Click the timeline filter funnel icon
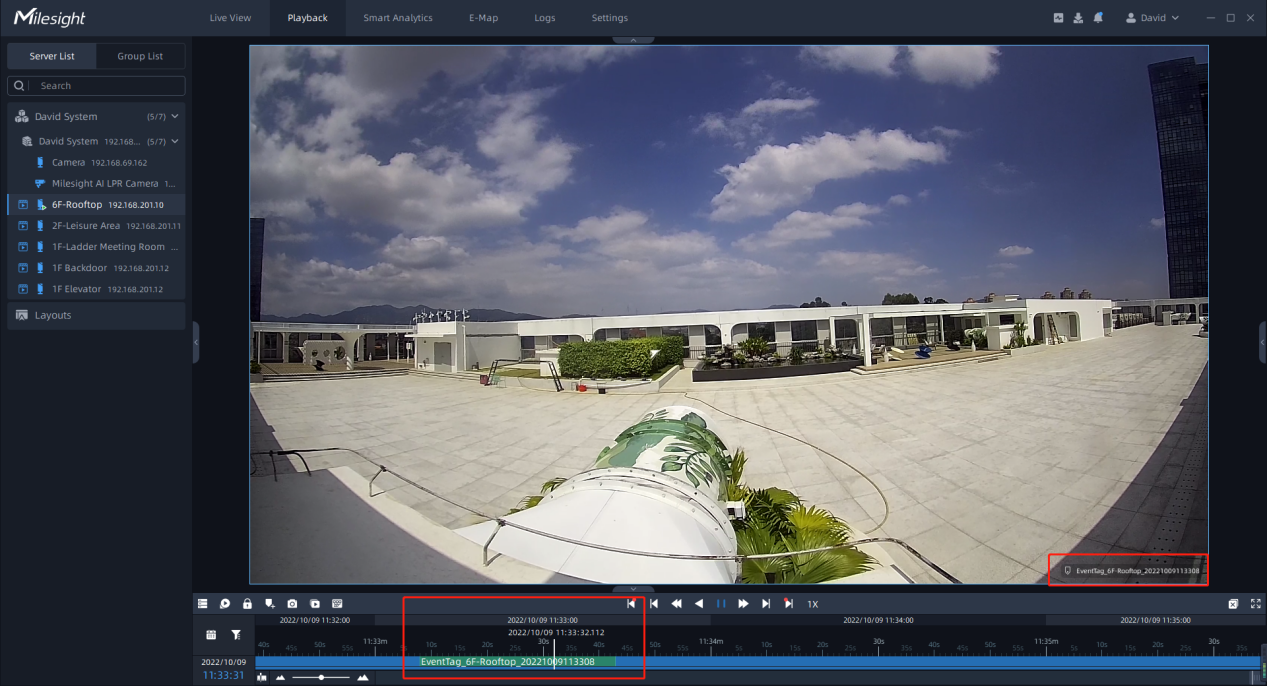 [x=236, y=635]
